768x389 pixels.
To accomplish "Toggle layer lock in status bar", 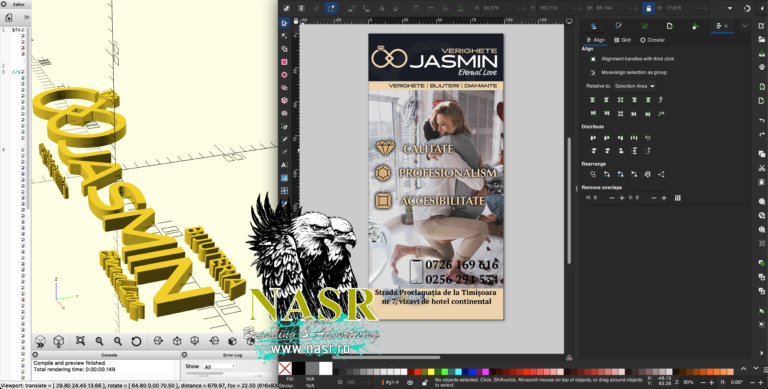I will [425, 382].
